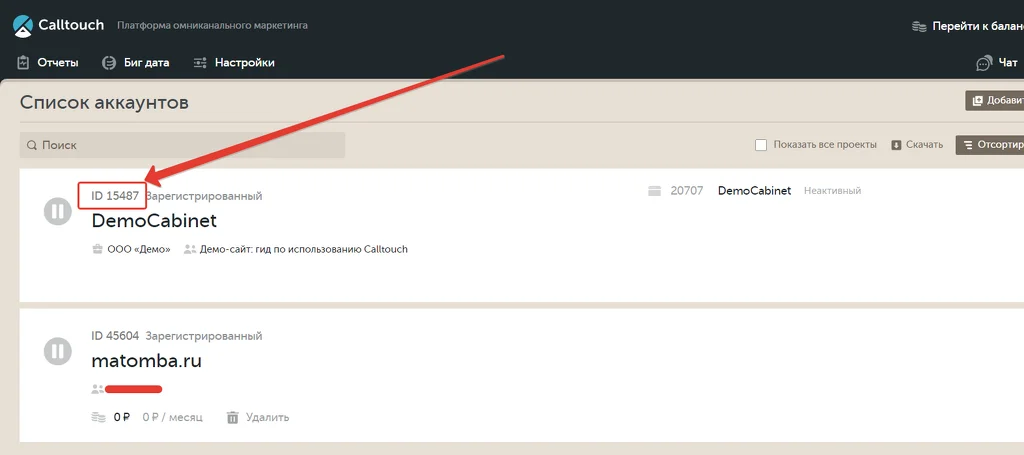Select the ID 15487 text

tap(115, 196)
